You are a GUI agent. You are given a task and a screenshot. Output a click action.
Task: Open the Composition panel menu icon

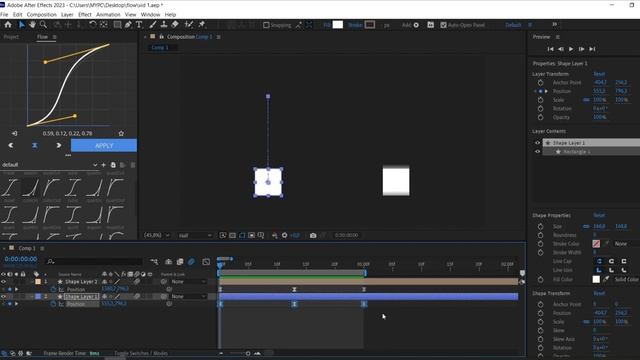(218, 37)
